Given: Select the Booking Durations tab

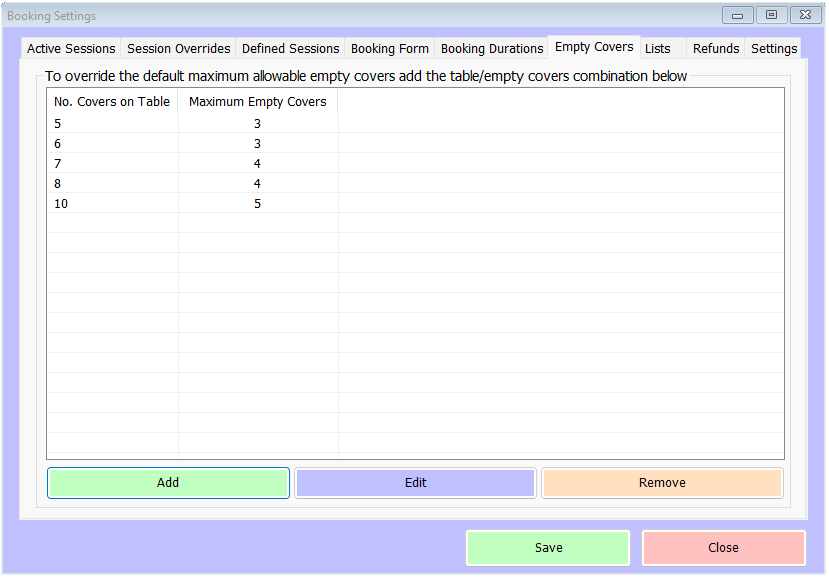Looking at the screenshot, I should pyautogui.click(x=492, y=48).
